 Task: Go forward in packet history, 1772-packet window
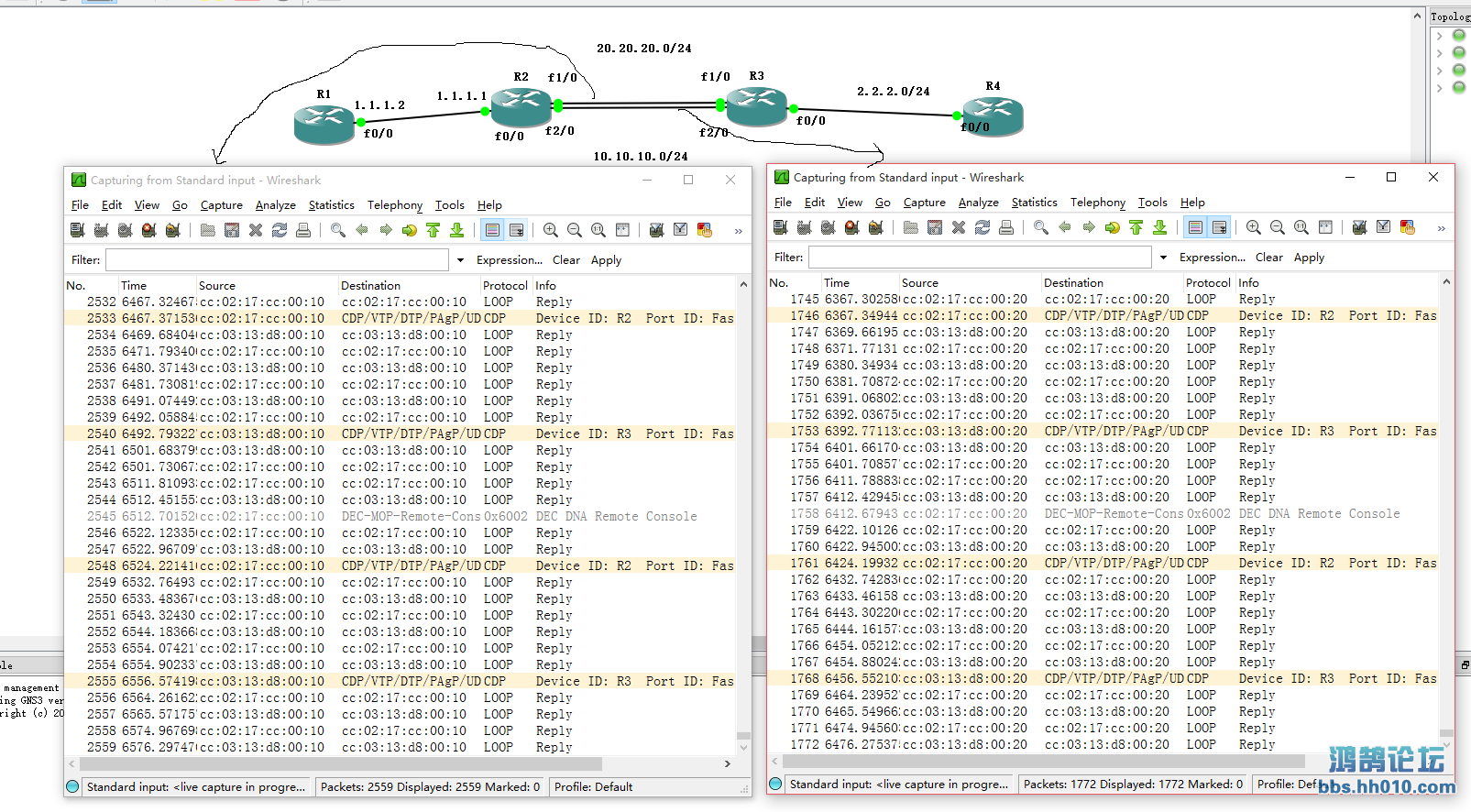point(1089,227)
